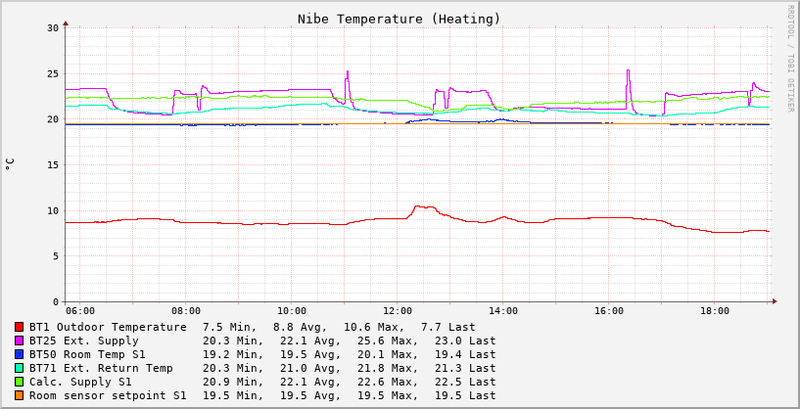This screenshot has height=409, width=800.
Task: Click the orange Room sensor setpoint swatch
Action: coord(19,396)
